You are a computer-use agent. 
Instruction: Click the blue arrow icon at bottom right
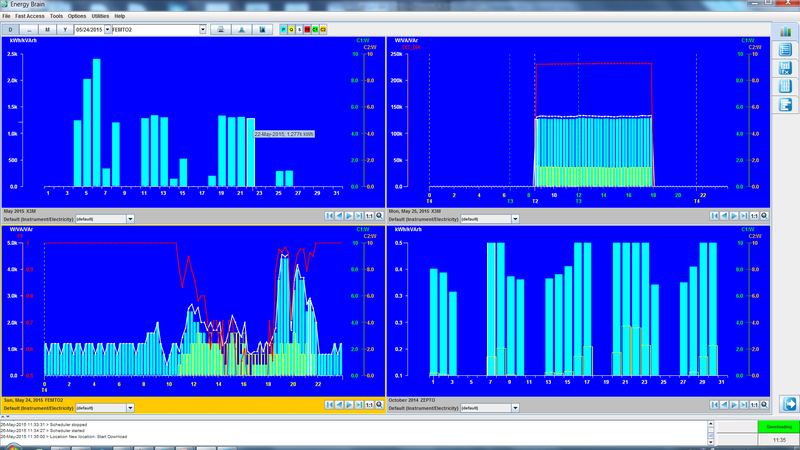[x=789, y=404]
